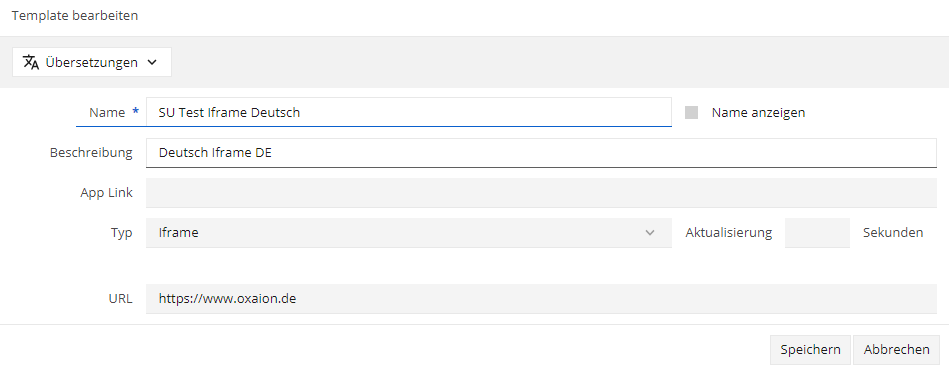
Task: Click the translation language icon
Action: (31, 62)
